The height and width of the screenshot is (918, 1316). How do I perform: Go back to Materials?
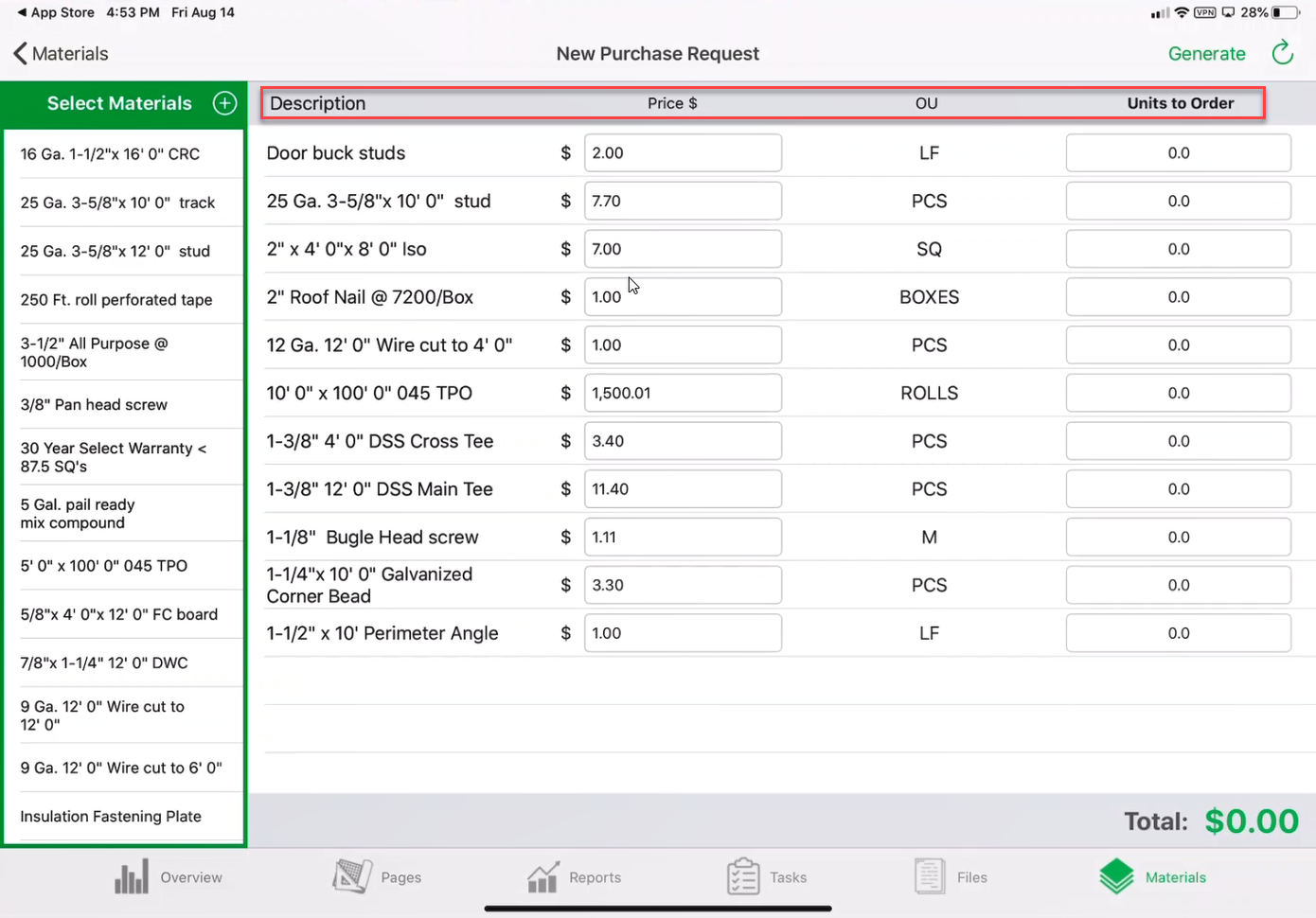tap(60, 54)
